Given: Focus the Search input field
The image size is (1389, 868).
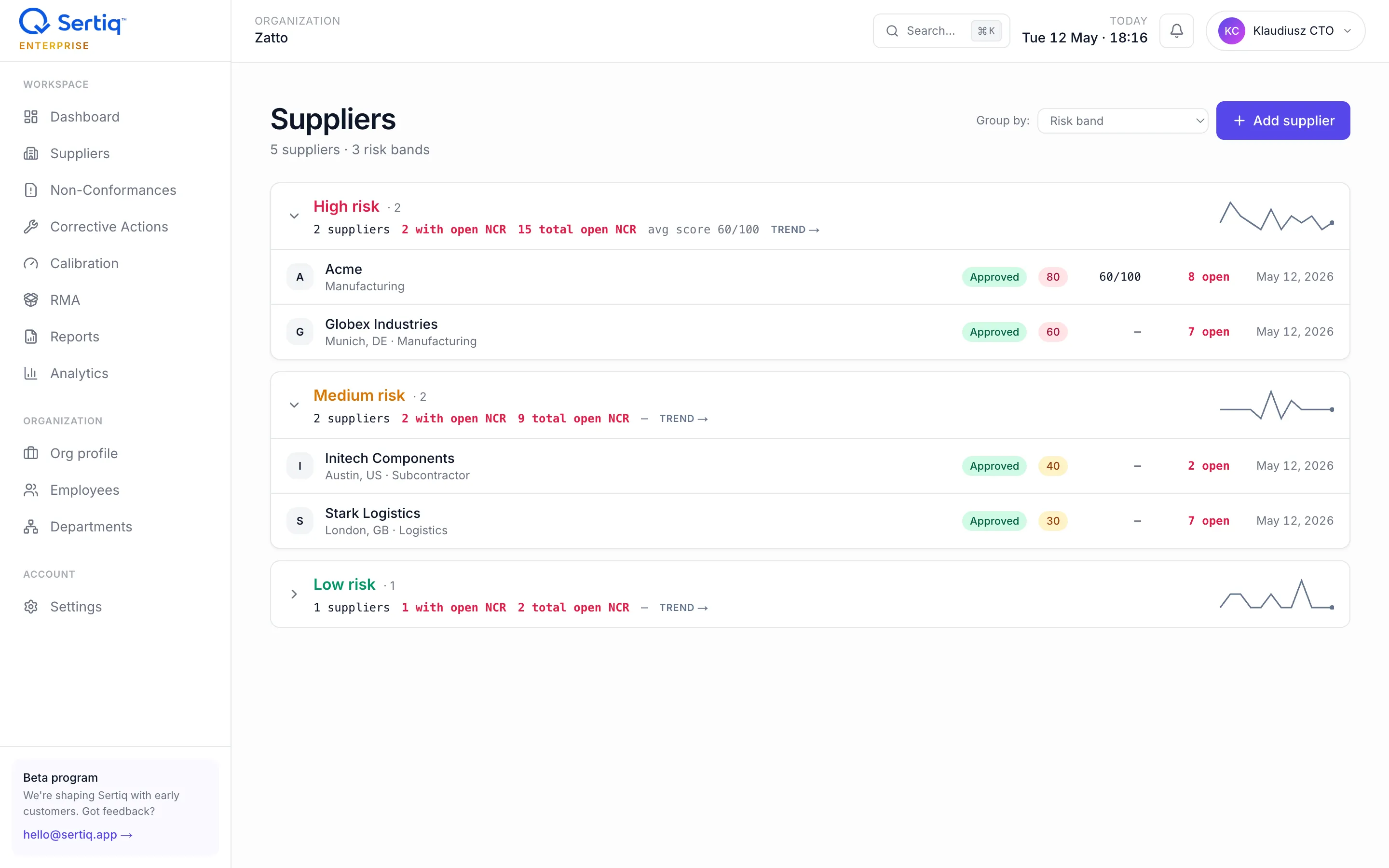Looking at the screenshot, I should pos(941,31).
